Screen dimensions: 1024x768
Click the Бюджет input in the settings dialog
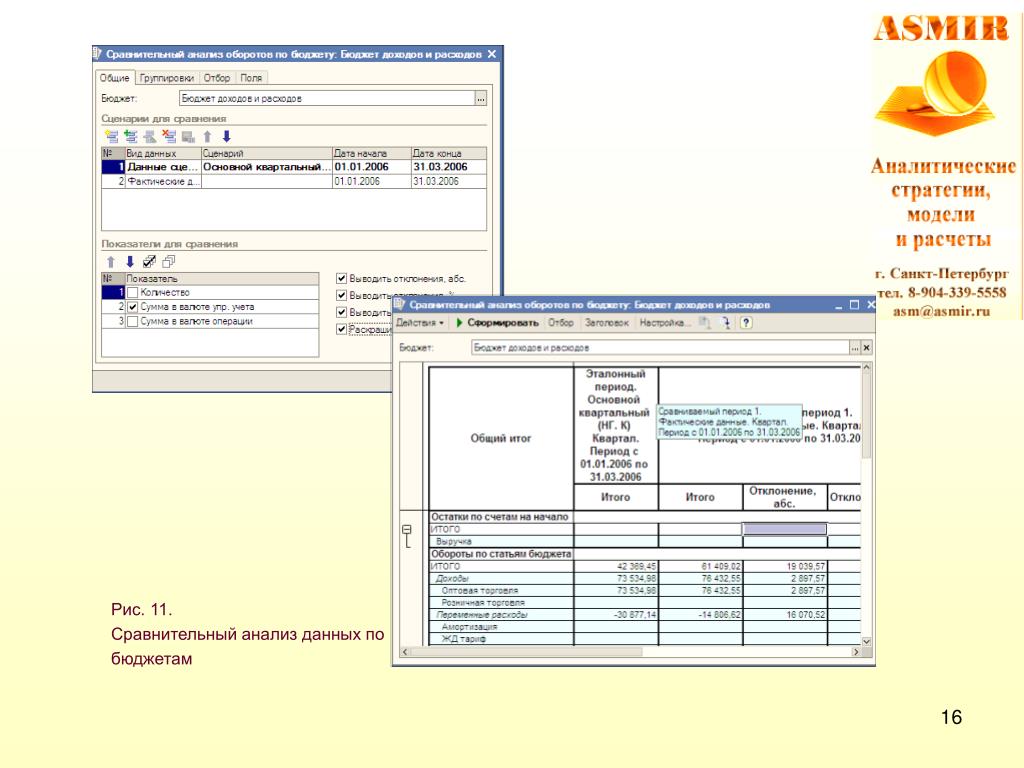pyautogui.click(x=327, y=99)
